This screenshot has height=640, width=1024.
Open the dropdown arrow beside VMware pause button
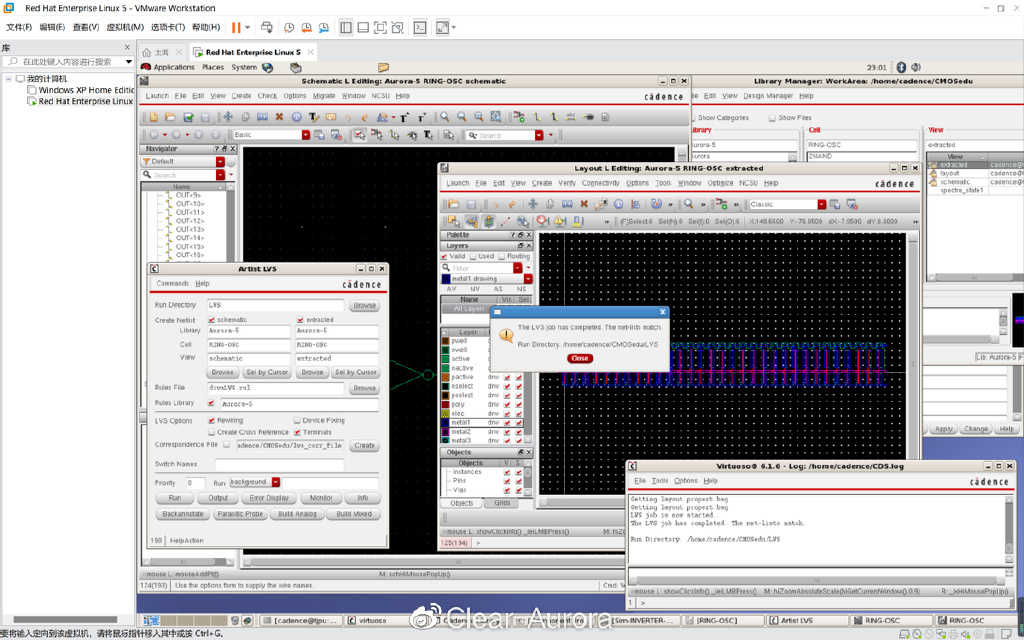[x=248, y=27]
